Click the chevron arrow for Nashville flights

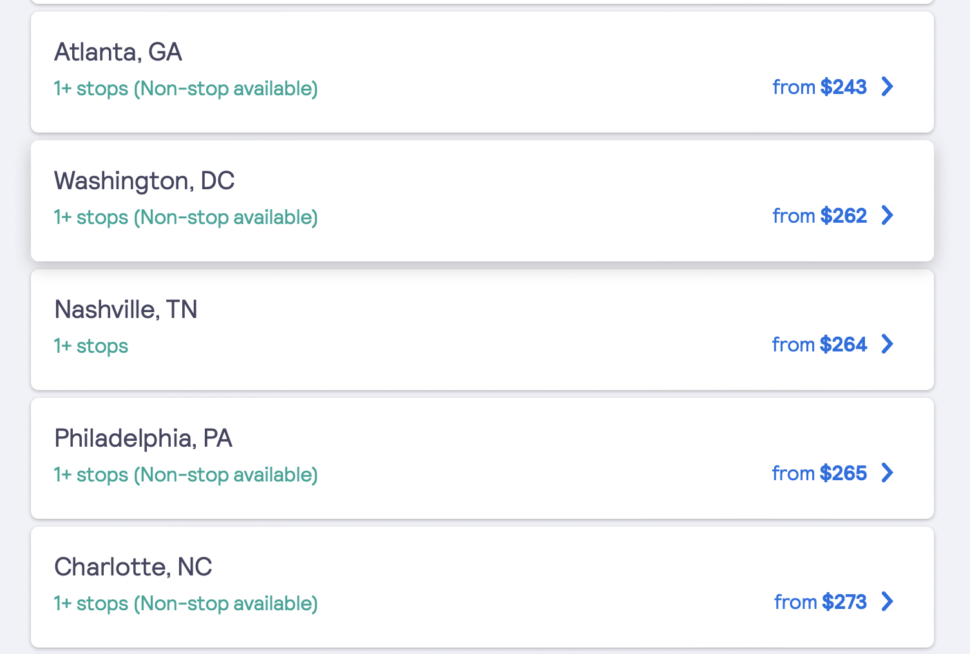[x=887, y=344]
